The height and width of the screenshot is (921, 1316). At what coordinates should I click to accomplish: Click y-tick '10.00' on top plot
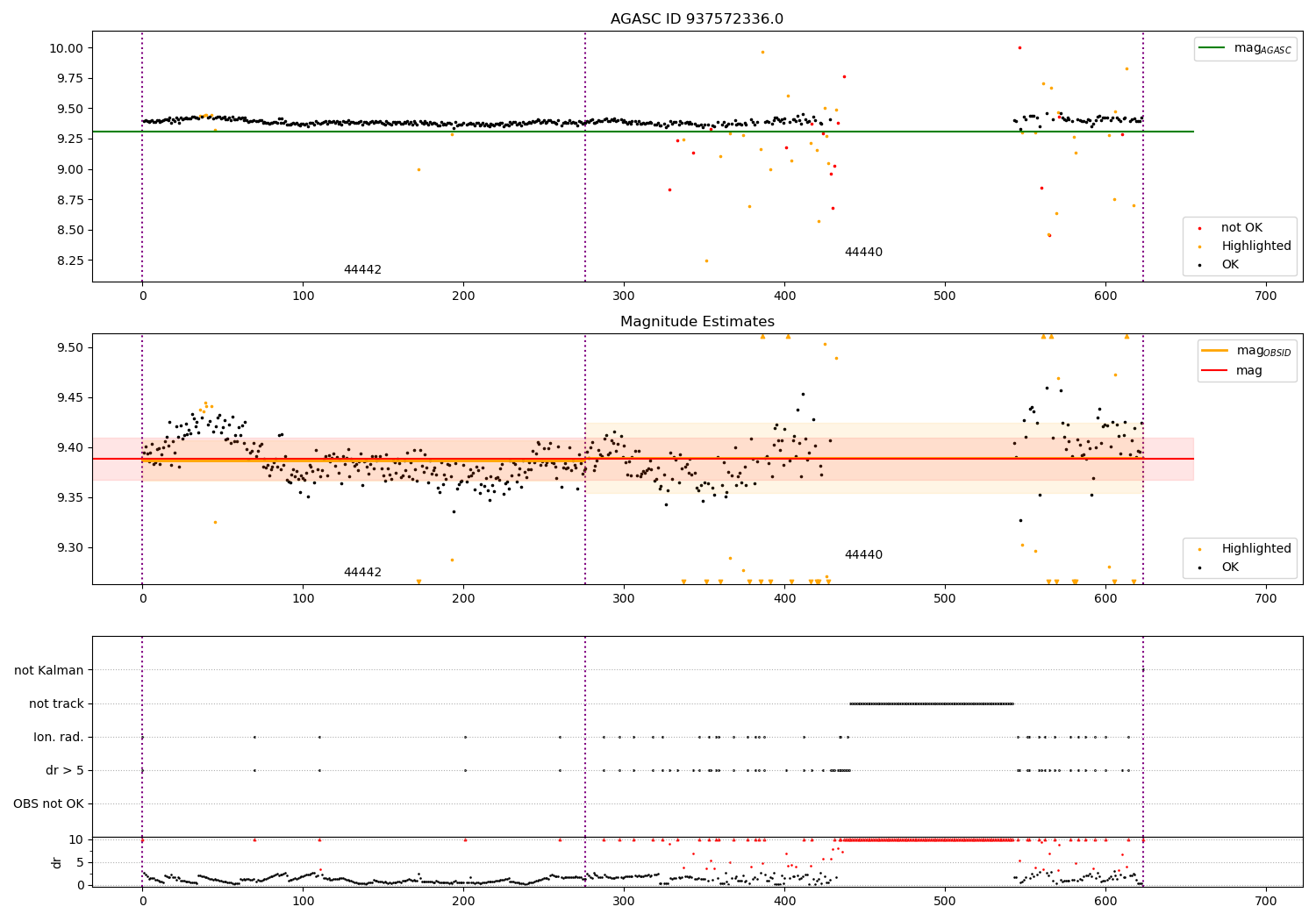[68, 48]
